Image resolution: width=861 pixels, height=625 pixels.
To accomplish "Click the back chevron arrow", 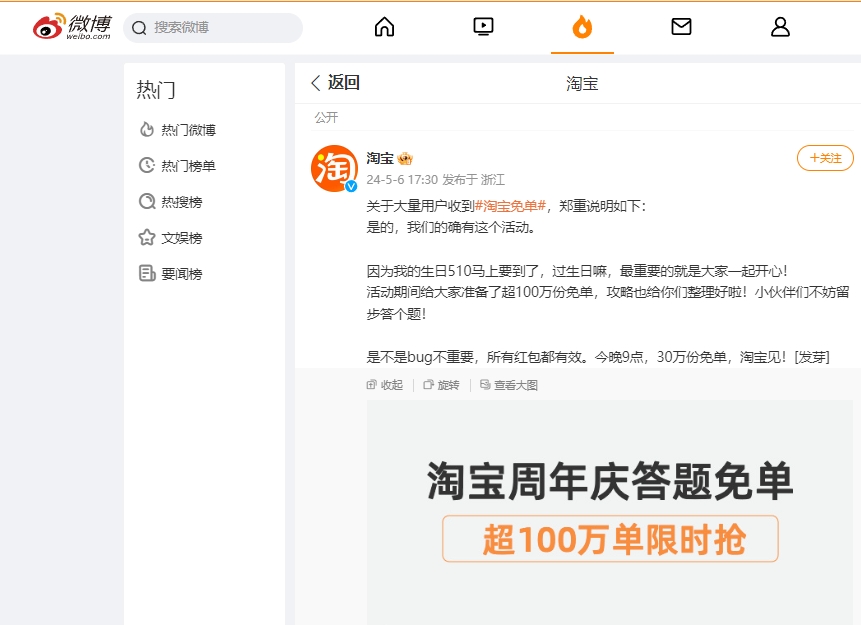I will (316, 83).
